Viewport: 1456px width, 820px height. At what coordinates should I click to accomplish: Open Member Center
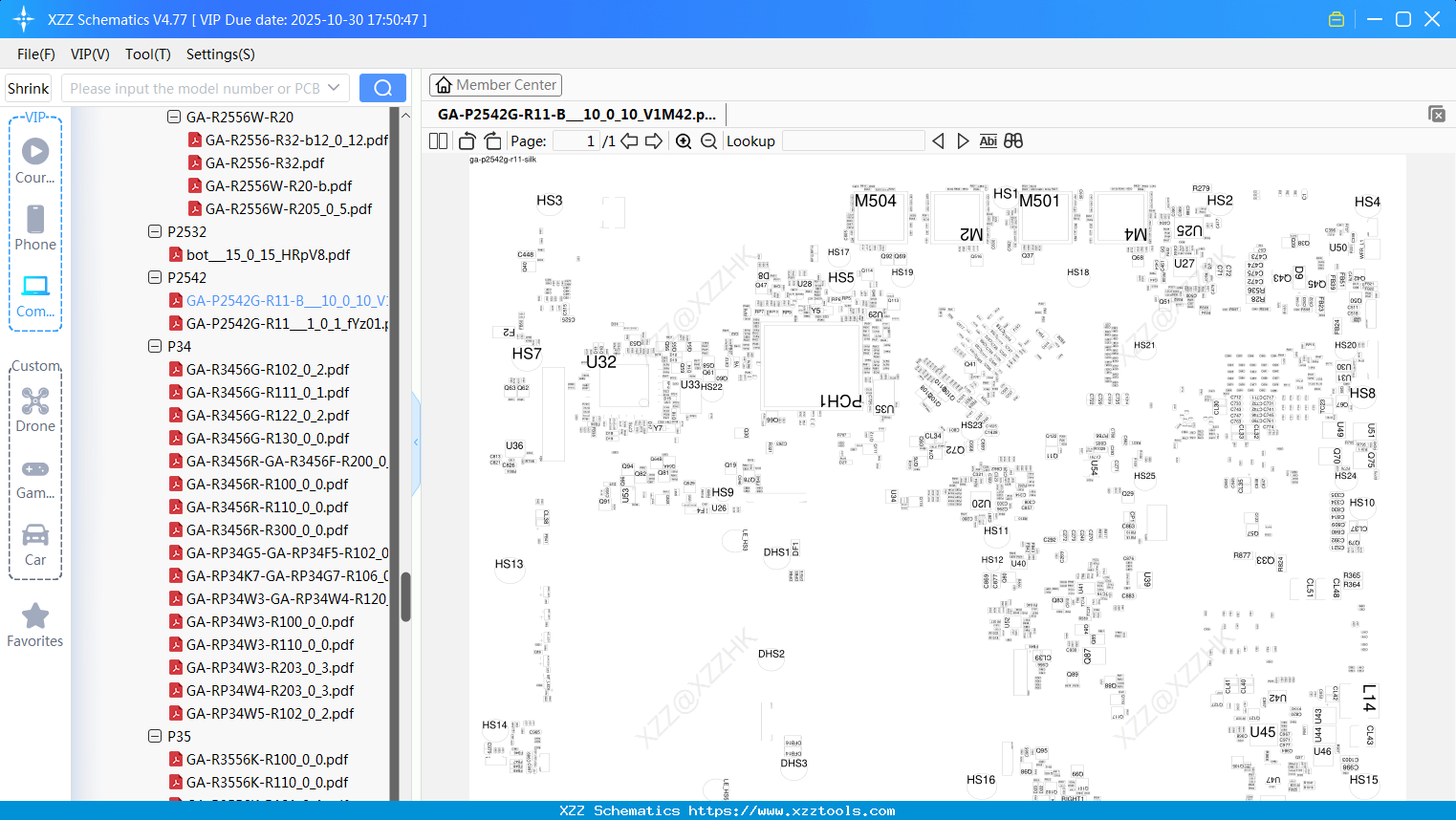click(x=495, y=85)
